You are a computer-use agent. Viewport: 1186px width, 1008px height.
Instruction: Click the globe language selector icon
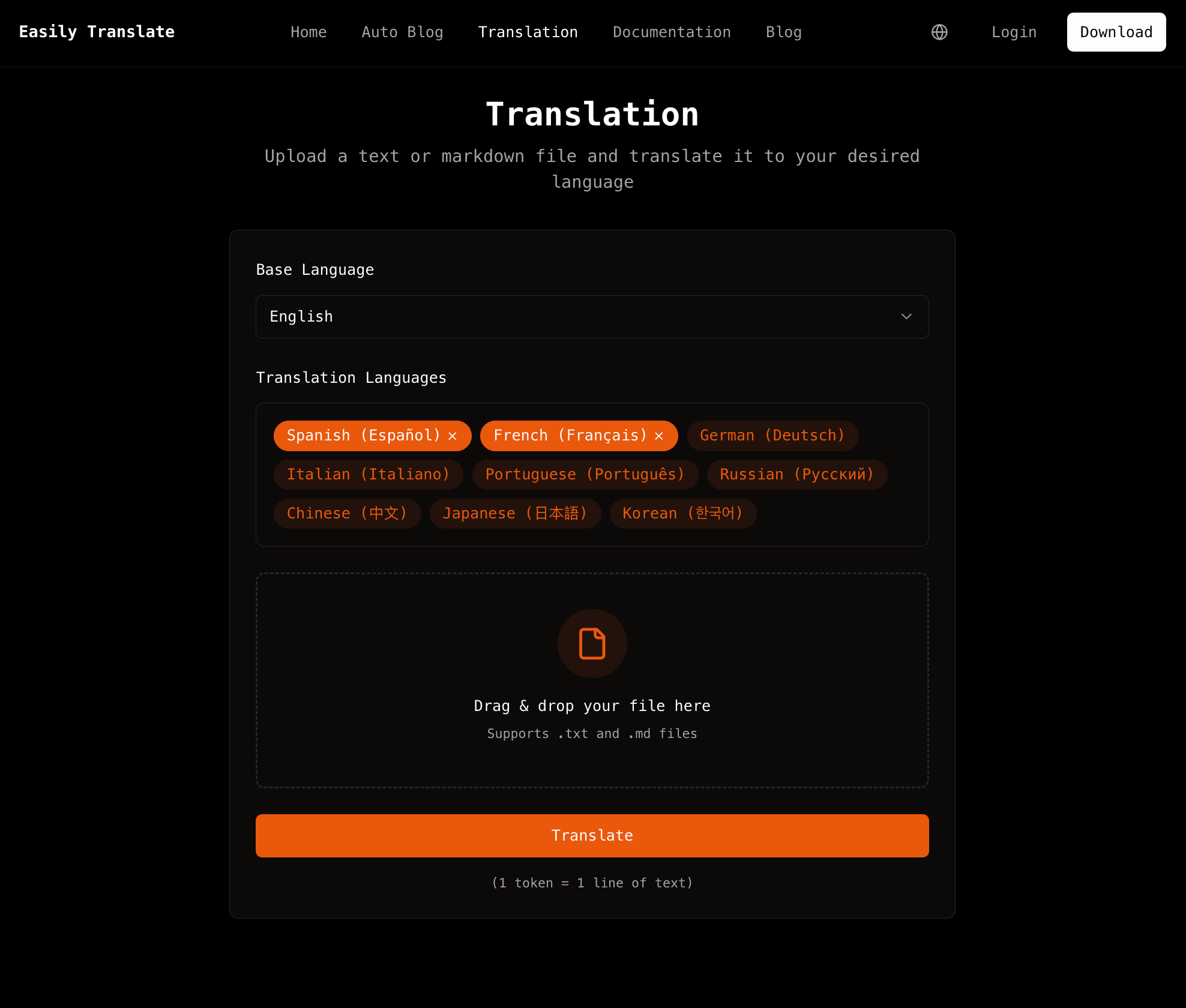pyautogui.click(x=939, y=32)
